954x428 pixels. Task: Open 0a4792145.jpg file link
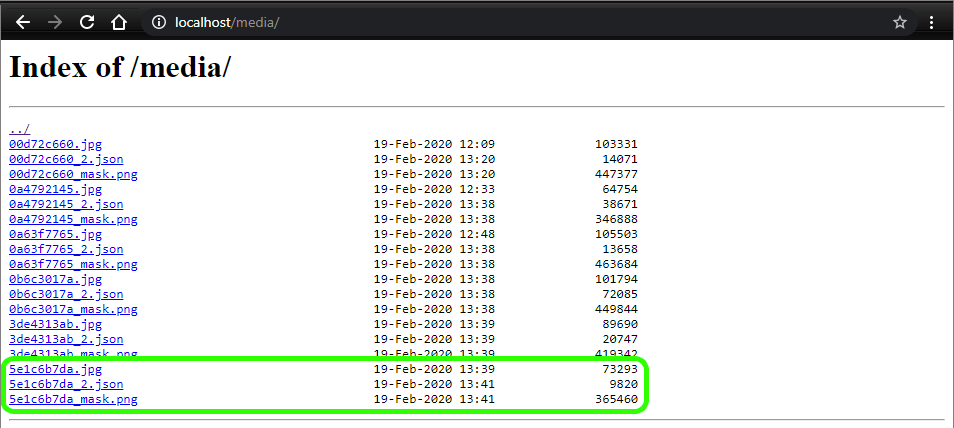[x=55, y=189]
